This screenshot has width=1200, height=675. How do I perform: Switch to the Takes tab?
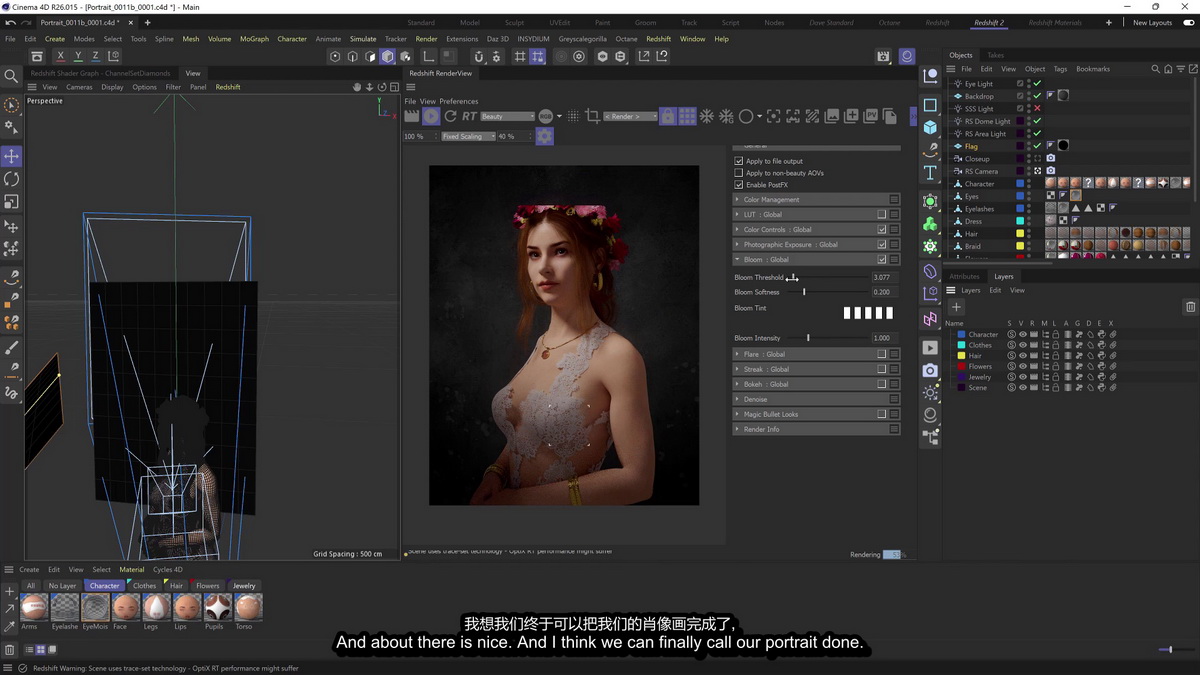995,55
